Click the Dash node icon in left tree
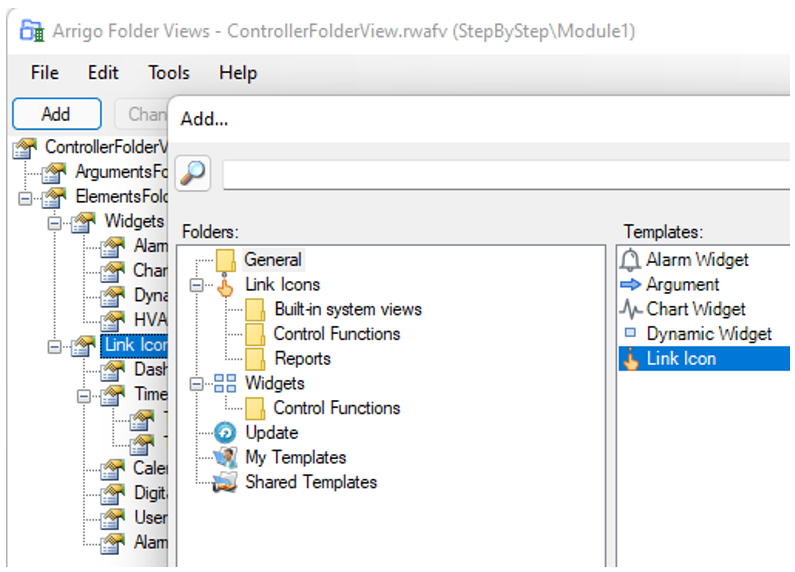The image size is (795, 572). tap(113, 370)
